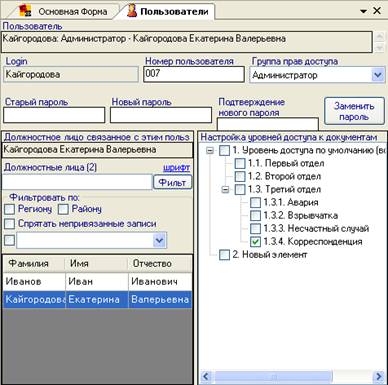Enable Спрятать непривязанные записи checkbox
The image size is (388, 385).
coord(9,223)
